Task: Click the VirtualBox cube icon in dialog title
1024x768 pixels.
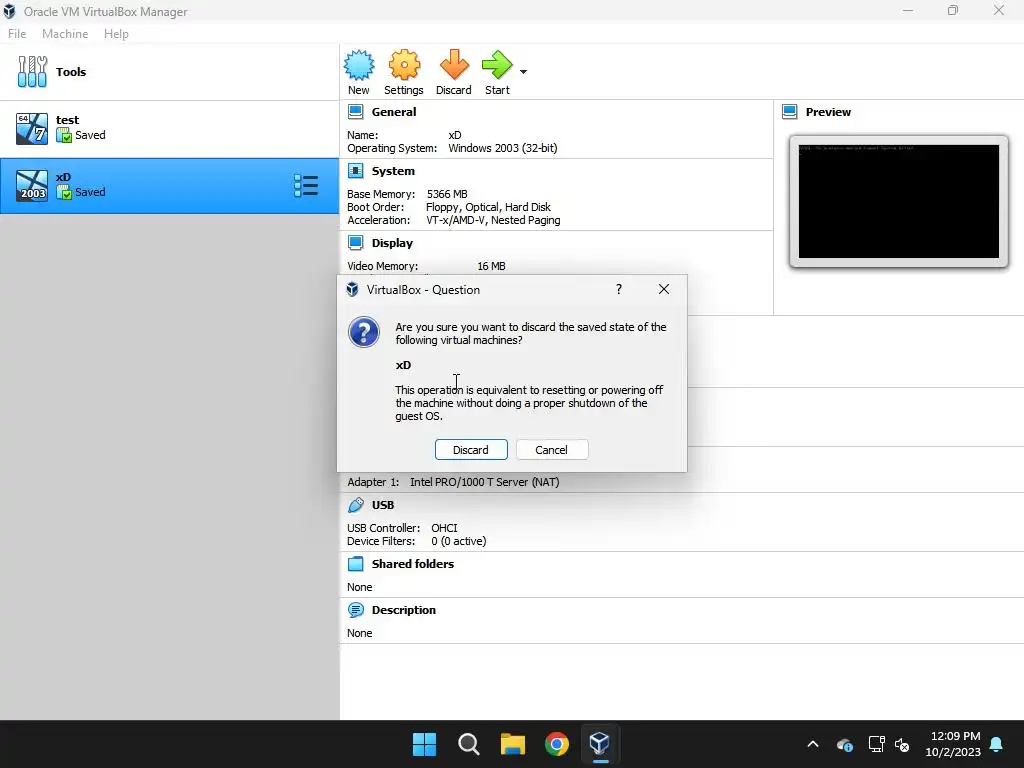Action: coord(353,289)
